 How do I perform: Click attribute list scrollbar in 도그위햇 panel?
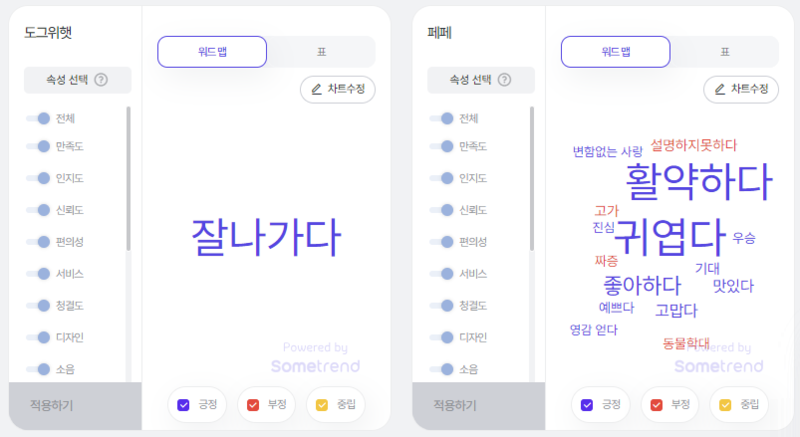[x=129, y=178]
